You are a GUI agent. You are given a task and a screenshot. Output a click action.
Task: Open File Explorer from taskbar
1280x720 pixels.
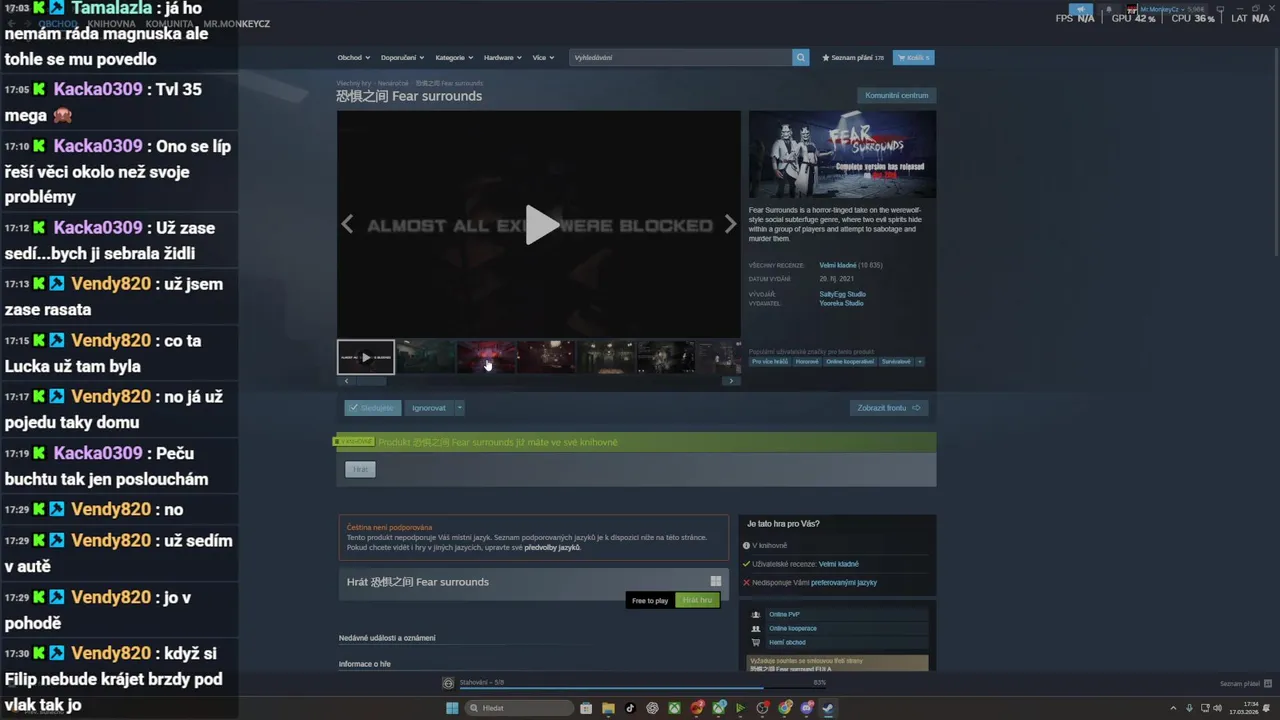608,708
